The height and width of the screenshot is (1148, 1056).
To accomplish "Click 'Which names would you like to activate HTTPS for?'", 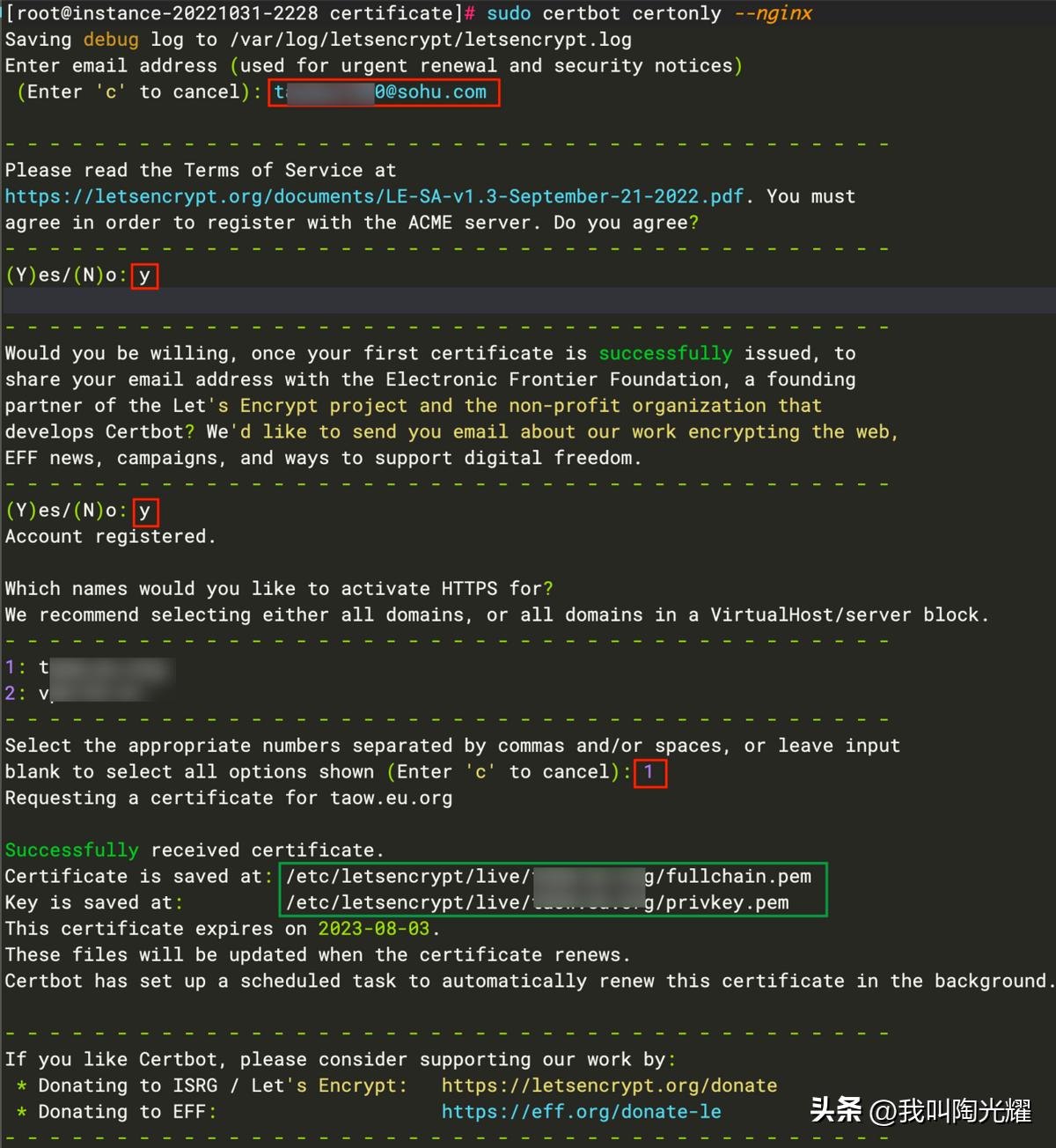I will pos(279,589).
